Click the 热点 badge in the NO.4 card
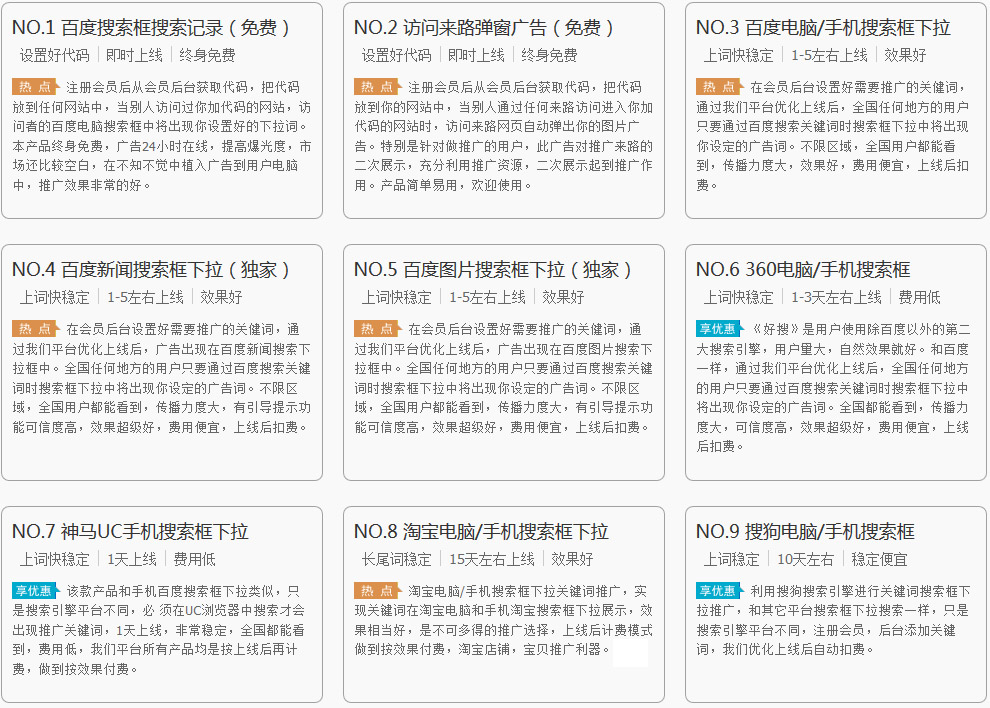The image size is (990, 708). click(35, 329)
